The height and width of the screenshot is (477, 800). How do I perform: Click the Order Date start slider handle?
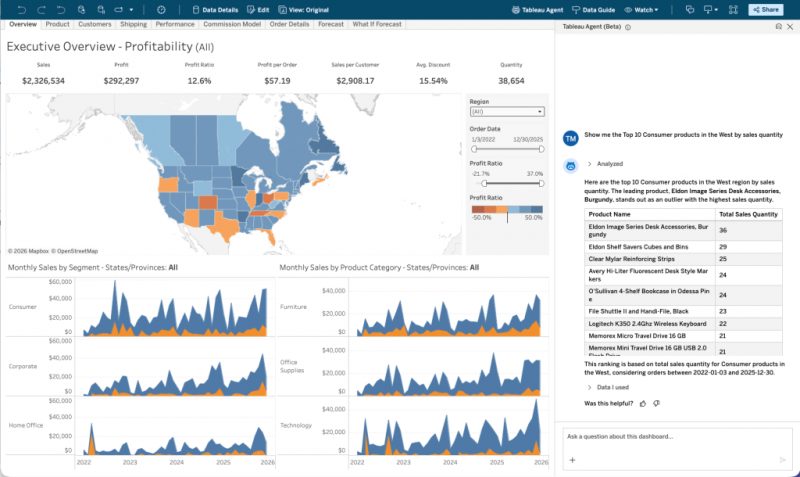coord(474,149)
